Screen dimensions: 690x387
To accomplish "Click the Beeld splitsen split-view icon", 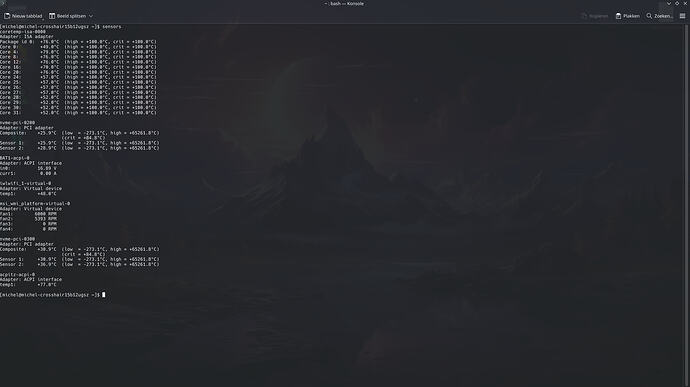I will click(52, 16).
